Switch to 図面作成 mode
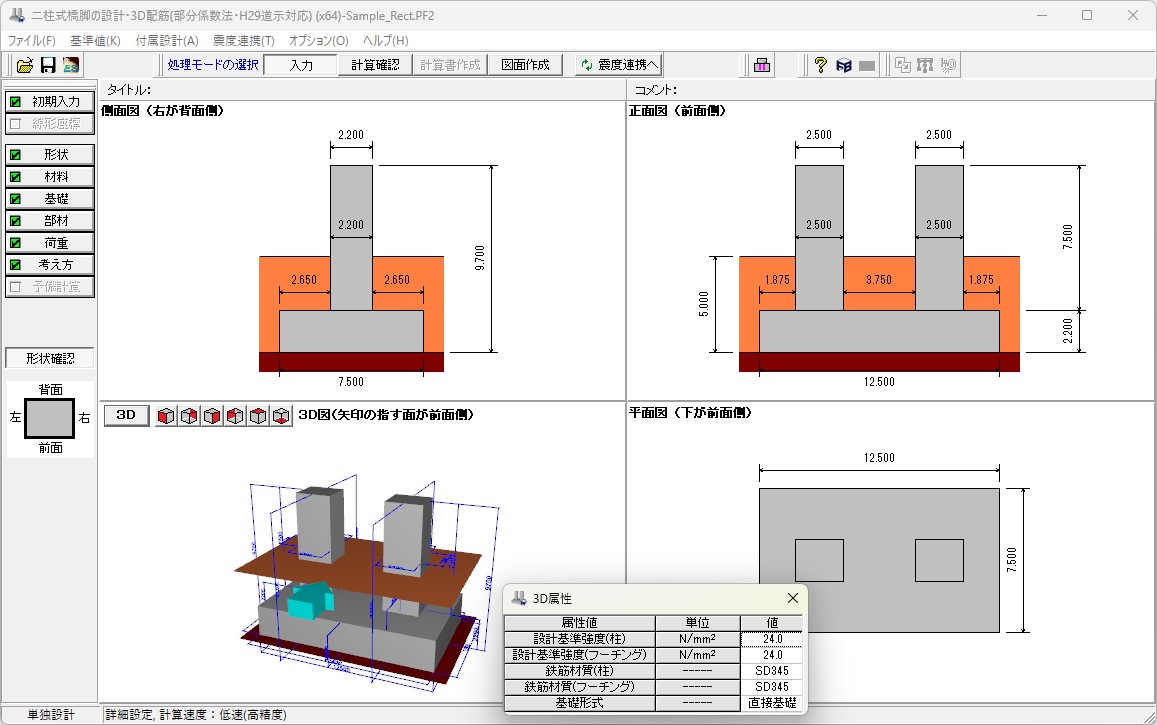 (x=525, y=65)
